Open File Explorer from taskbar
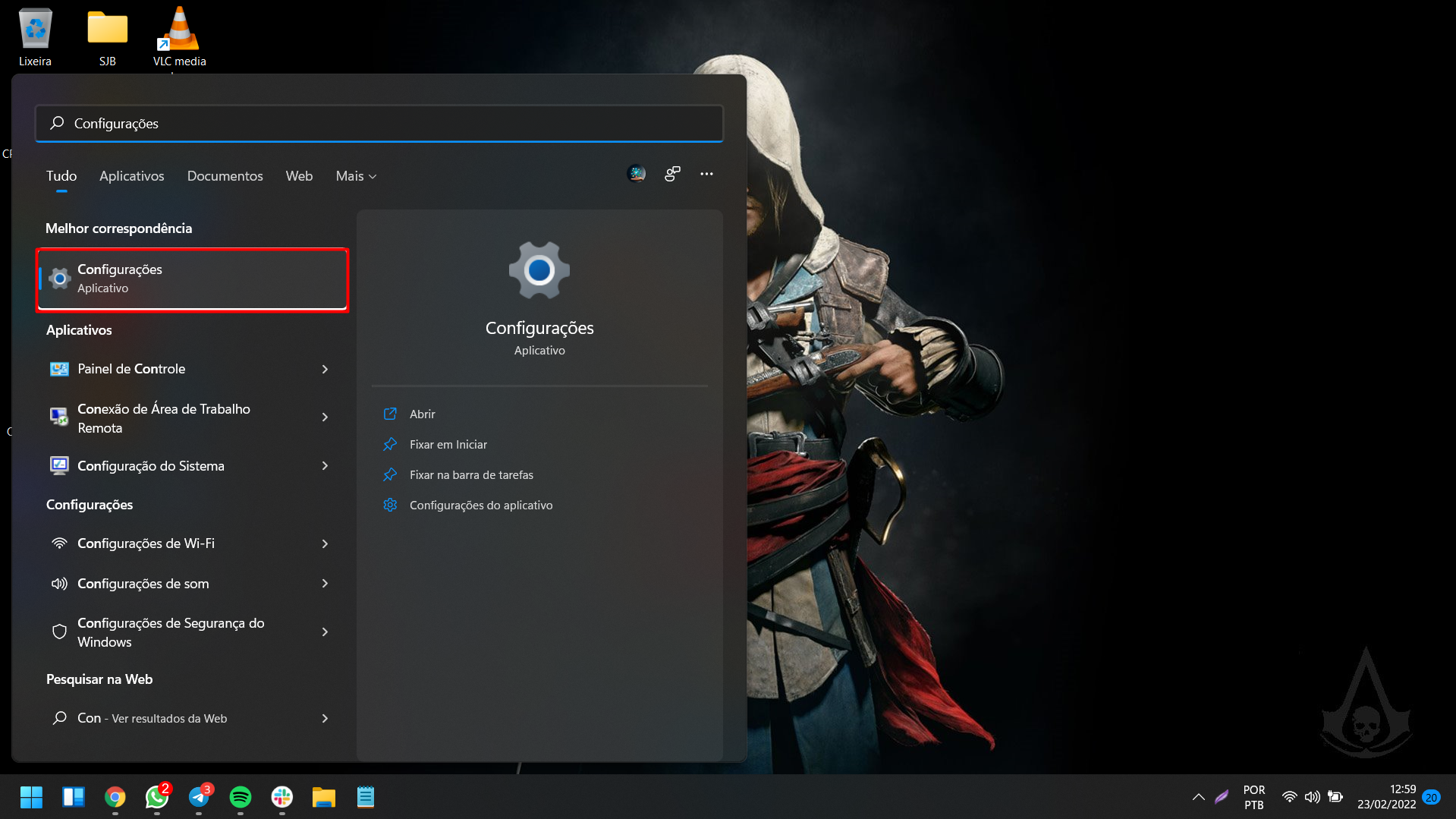Screen dimensions: 1456x819 (324, 797)
